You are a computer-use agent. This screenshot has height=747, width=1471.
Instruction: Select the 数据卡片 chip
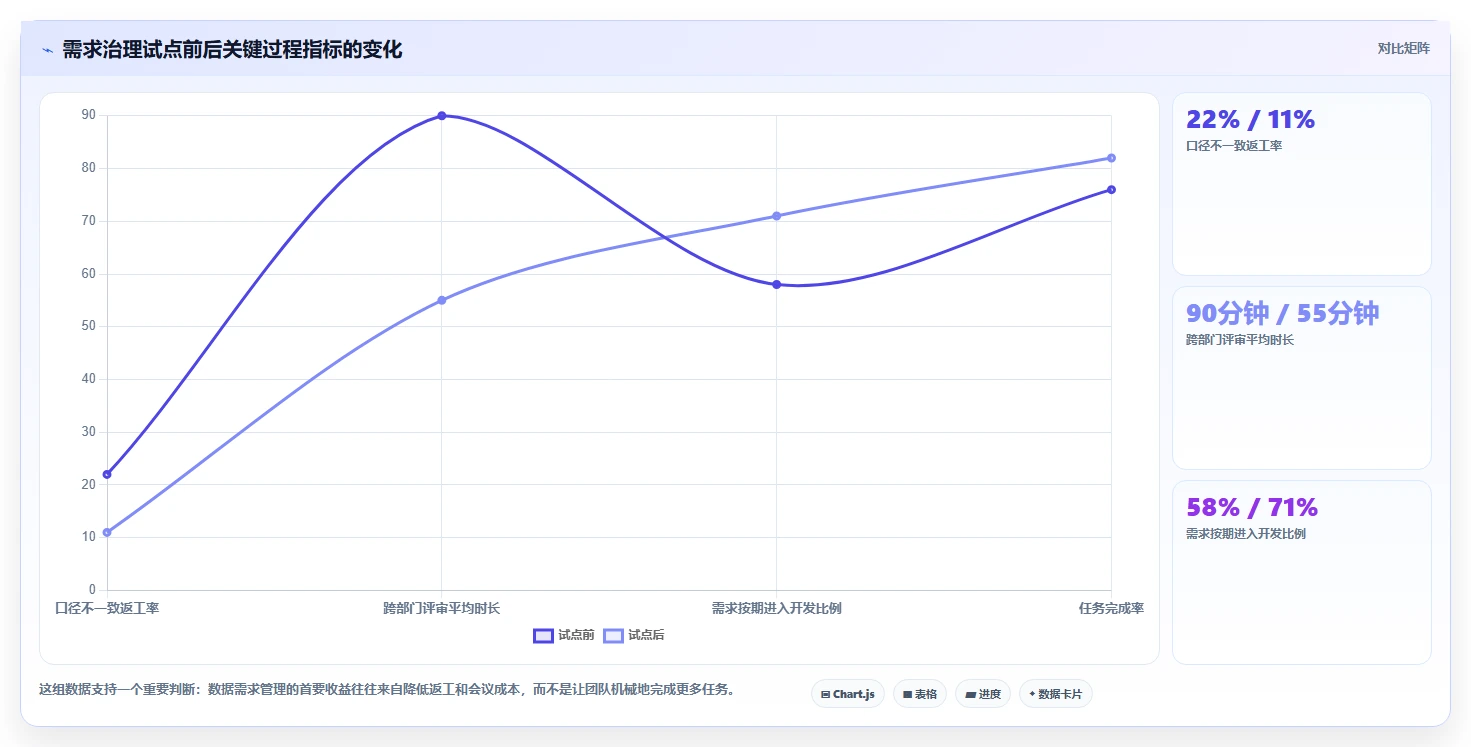(1056, 693)
